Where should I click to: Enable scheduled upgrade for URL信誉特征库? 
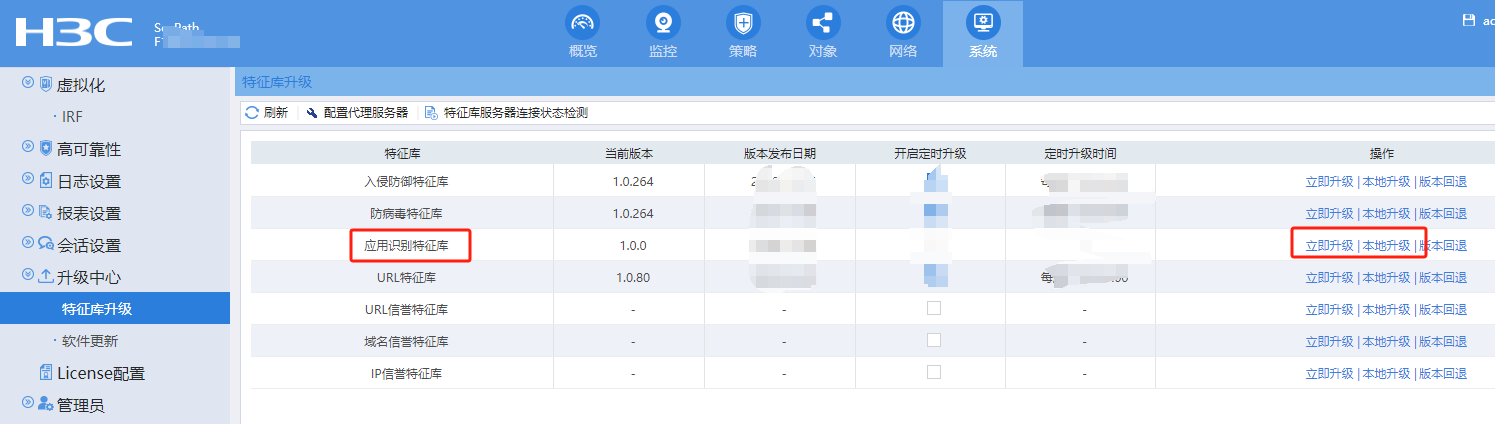coord(934,309)
